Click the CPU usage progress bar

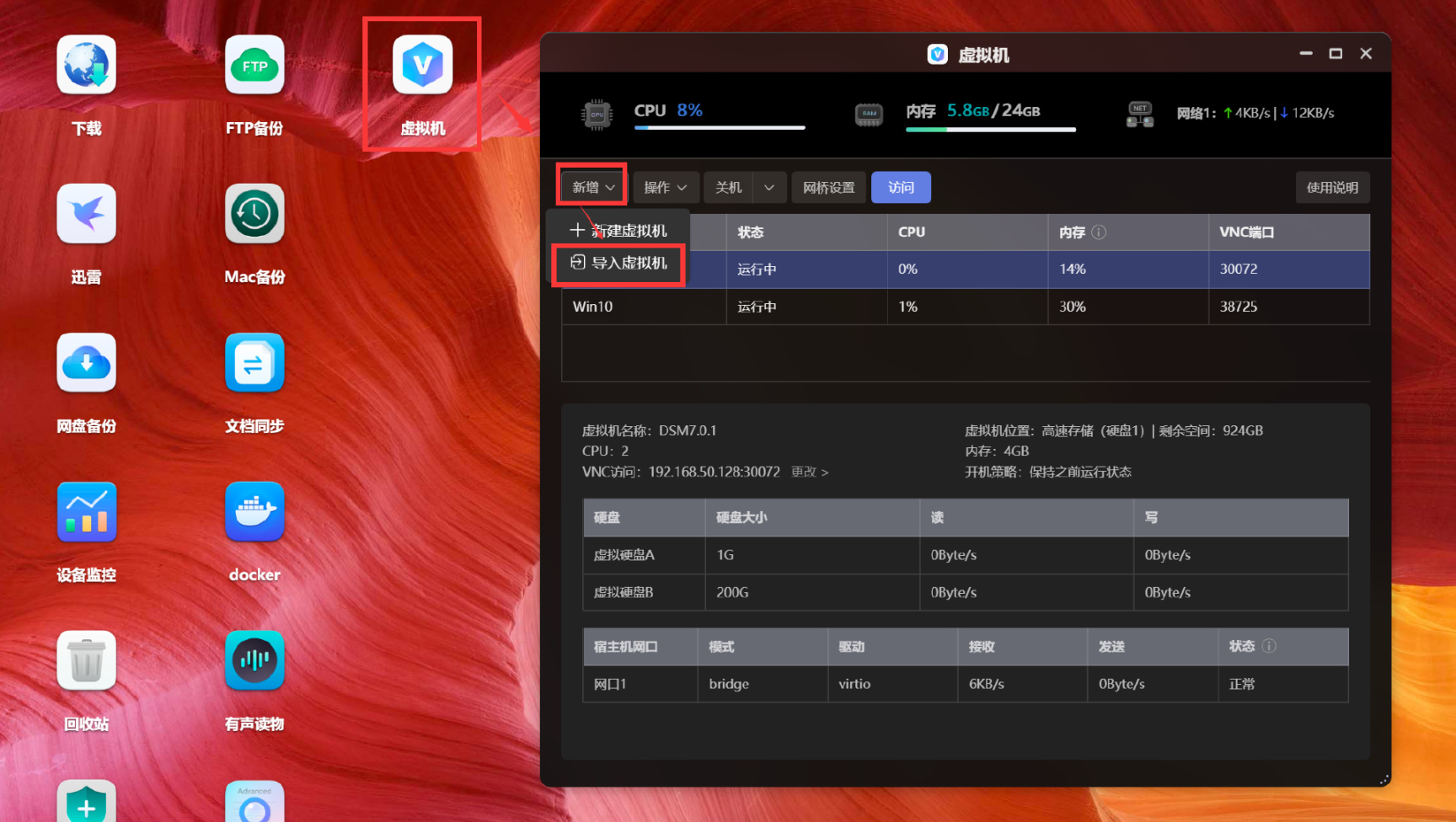coord(720,128)
